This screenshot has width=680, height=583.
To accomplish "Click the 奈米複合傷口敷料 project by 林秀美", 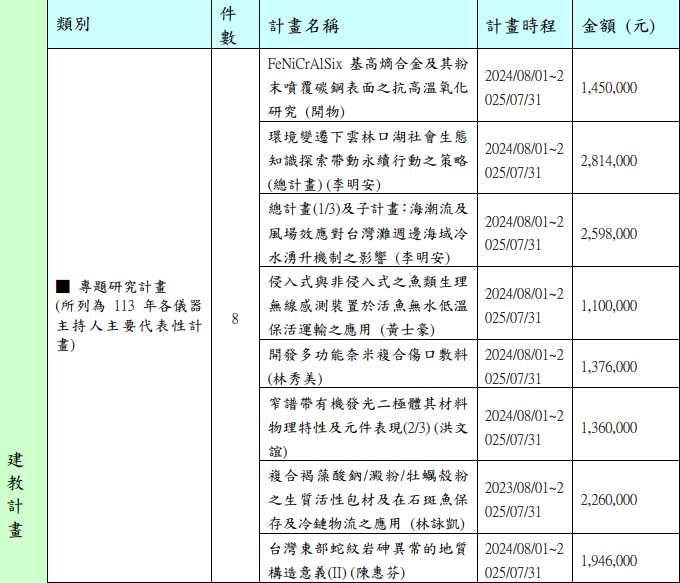I will point(368,366).
